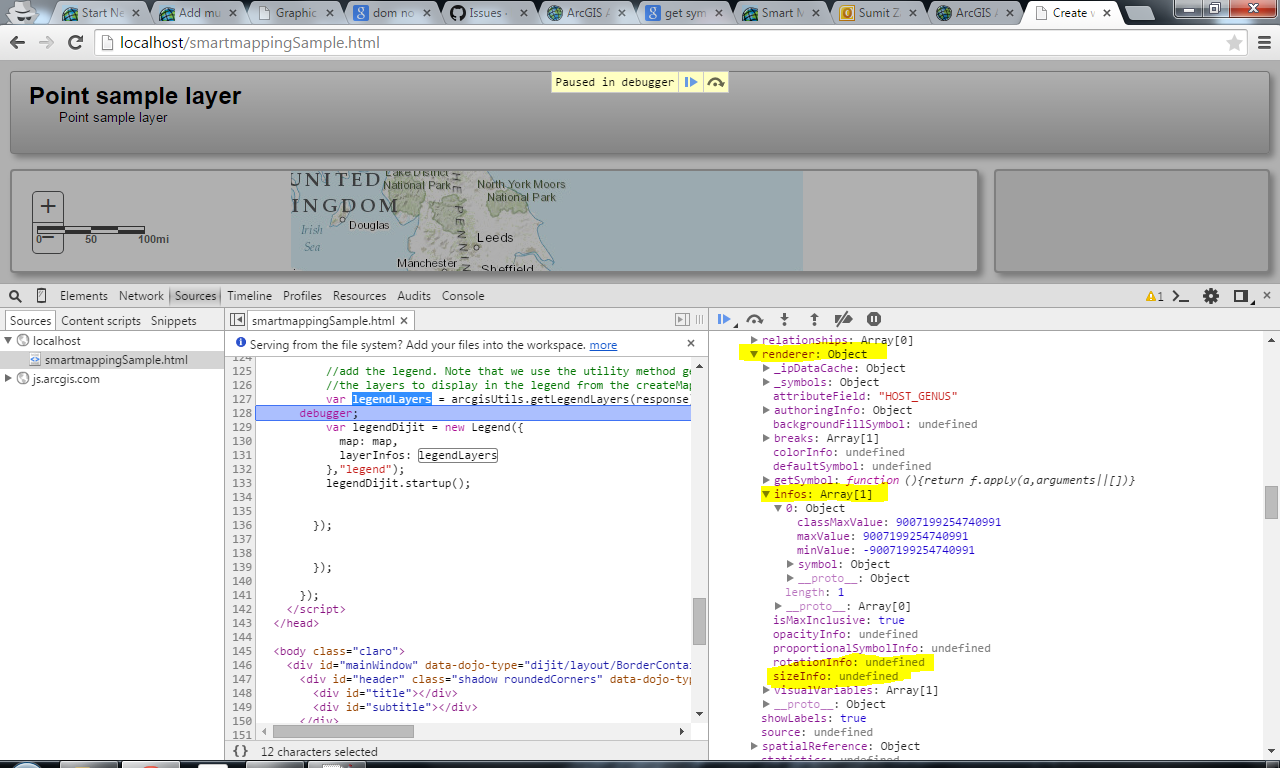Dismiss the workspace info bar
1280x768 pixels.
[690, 343]
